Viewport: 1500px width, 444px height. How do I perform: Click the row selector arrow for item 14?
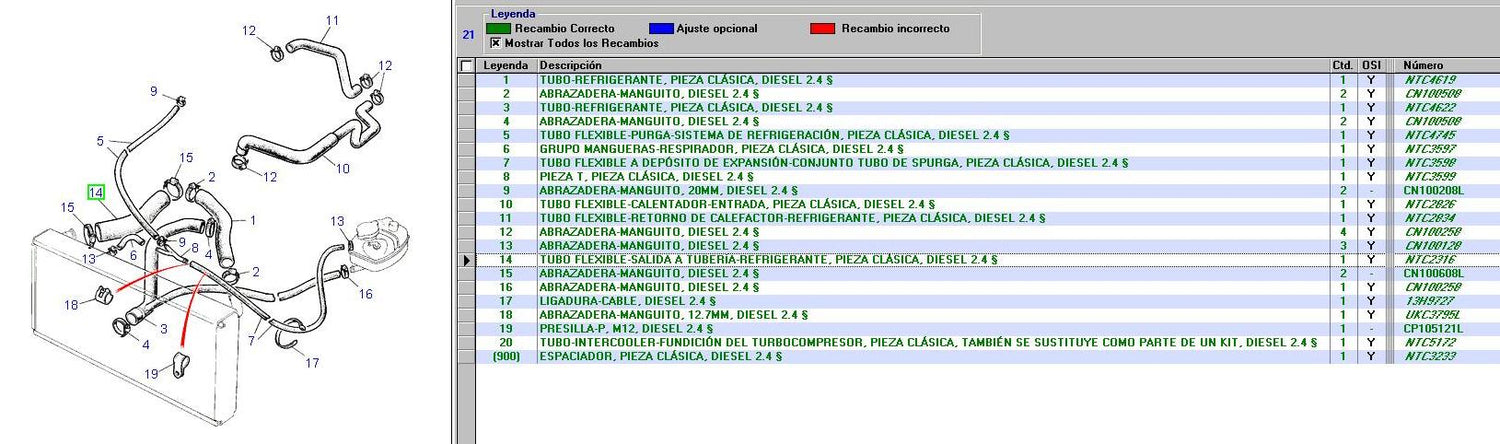pyautogui.click(x=465, y=260)
